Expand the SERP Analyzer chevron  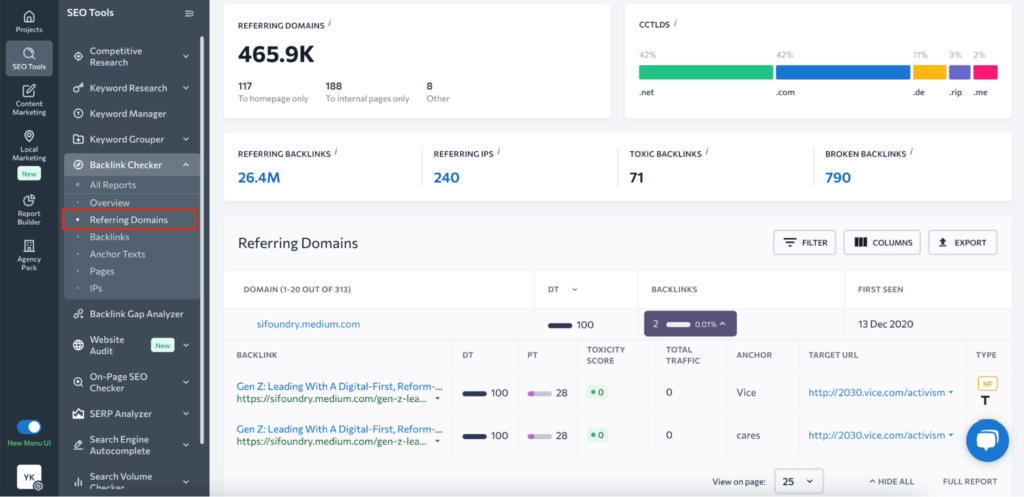pos(186,414)
